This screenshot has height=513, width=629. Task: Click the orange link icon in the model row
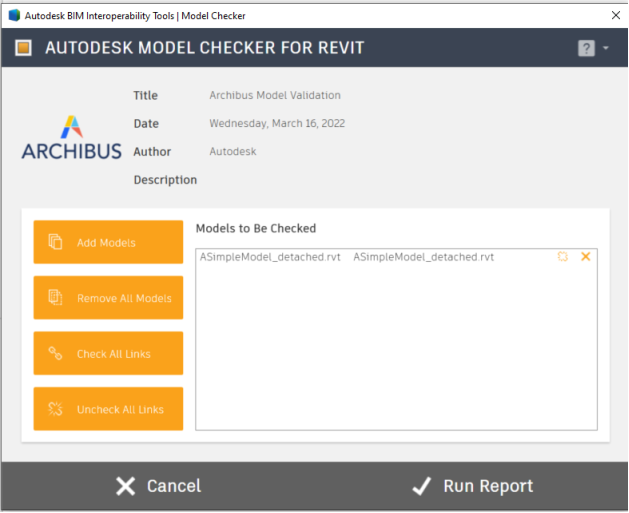pyautogui.click(x=563, y=257)
